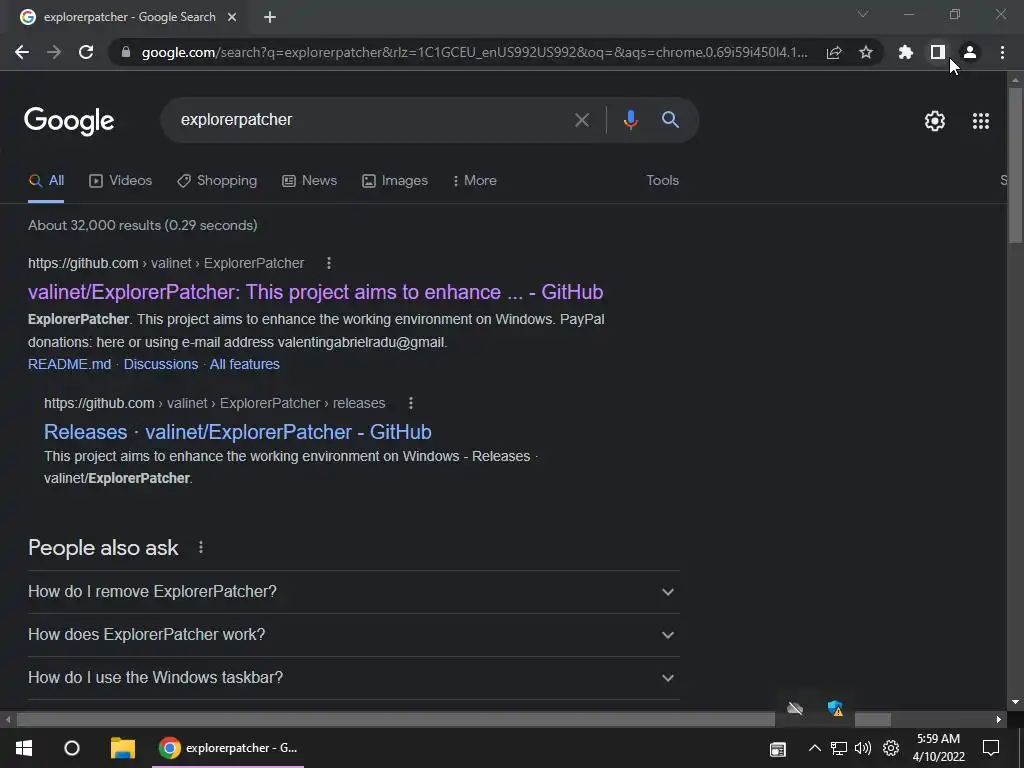Image resolution: width=1024 pixels, height=768 pixels.
Task: Expand How do I remove ExplorerPatcher
Action: coord(354,592)
